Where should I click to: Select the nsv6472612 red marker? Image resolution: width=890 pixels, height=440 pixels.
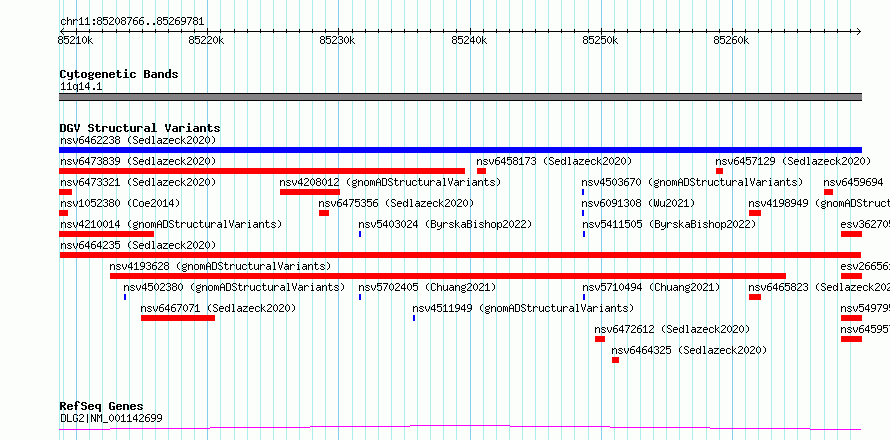600,339
